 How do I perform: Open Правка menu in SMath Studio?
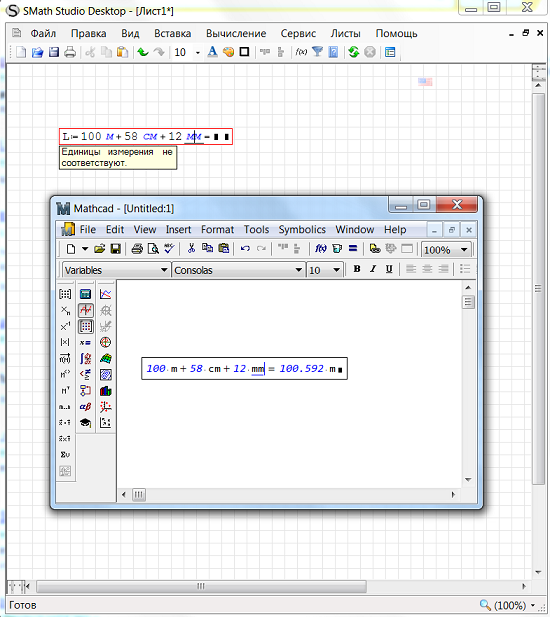coord(89,33)
